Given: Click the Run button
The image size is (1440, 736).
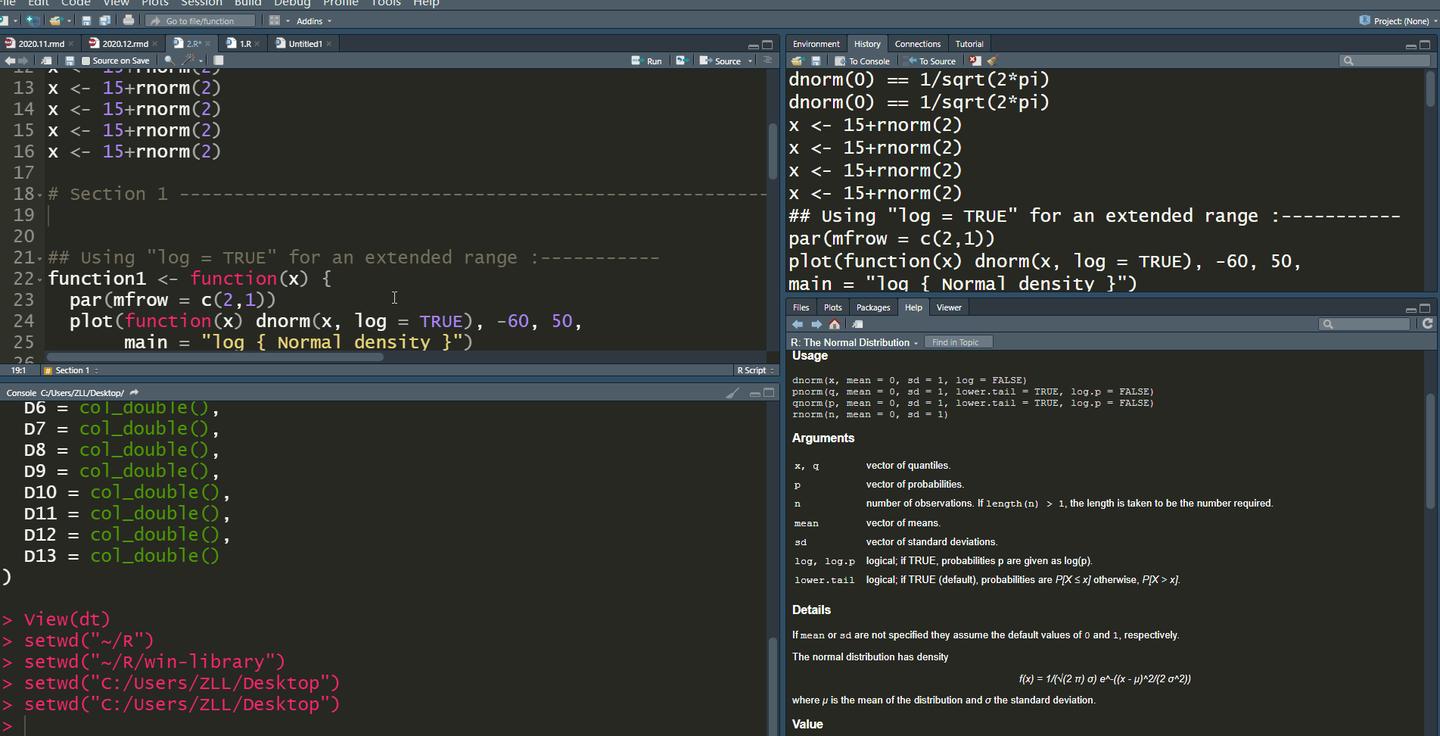Looking at the screenshot, I should [647, 61].
